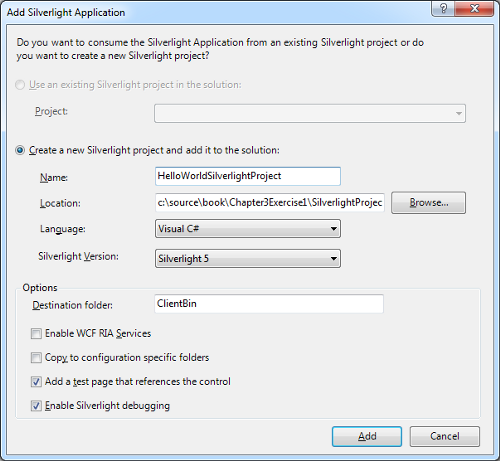Cancel the dialog
This screenshot has width=500, height=461.
(445, 436)
